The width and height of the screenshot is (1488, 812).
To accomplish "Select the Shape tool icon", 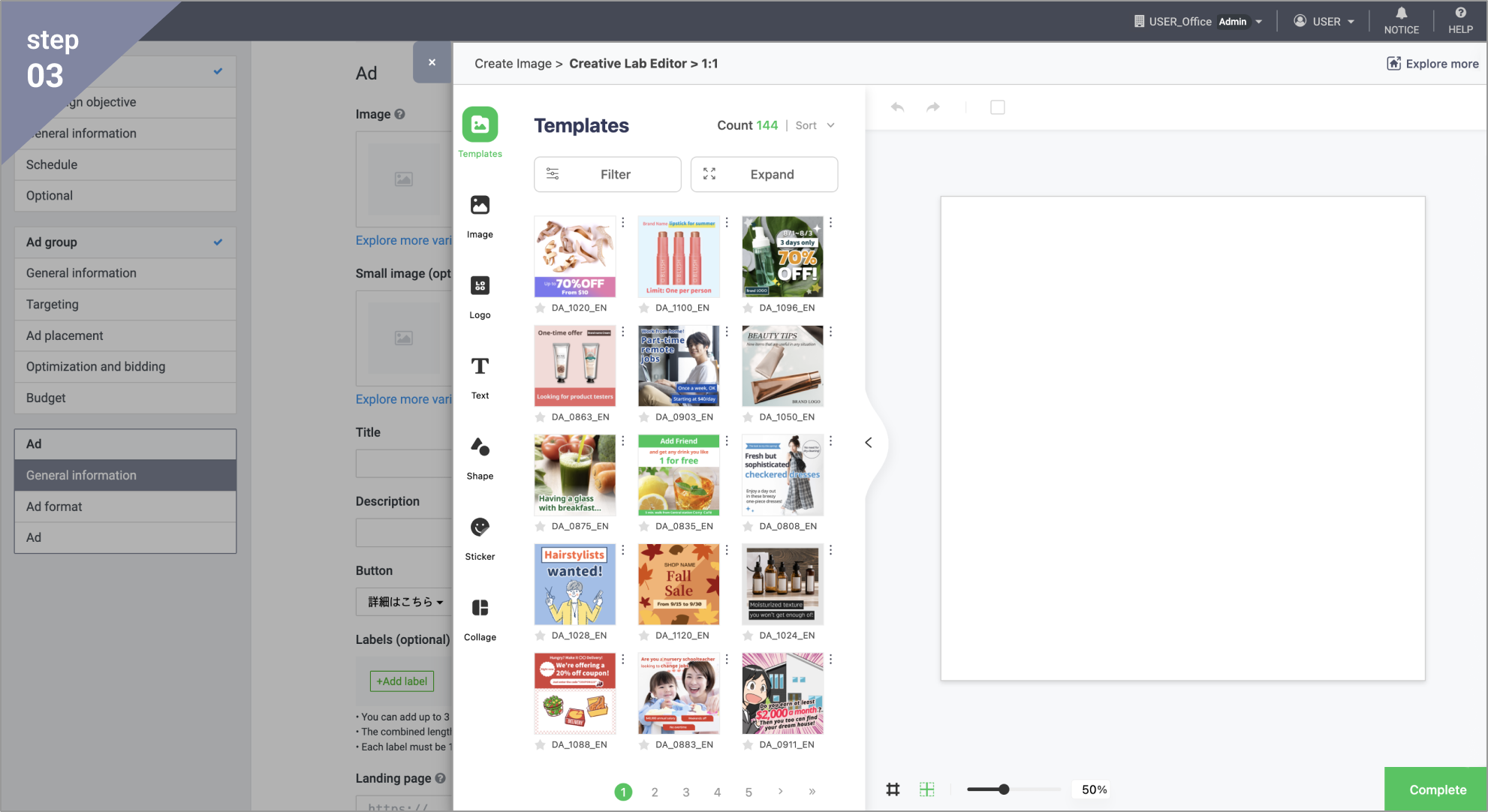I will (480, 447).
